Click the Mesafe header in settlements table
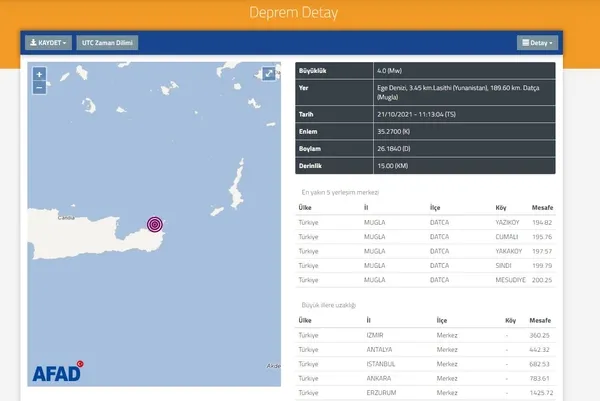 [x=540, y=208]
